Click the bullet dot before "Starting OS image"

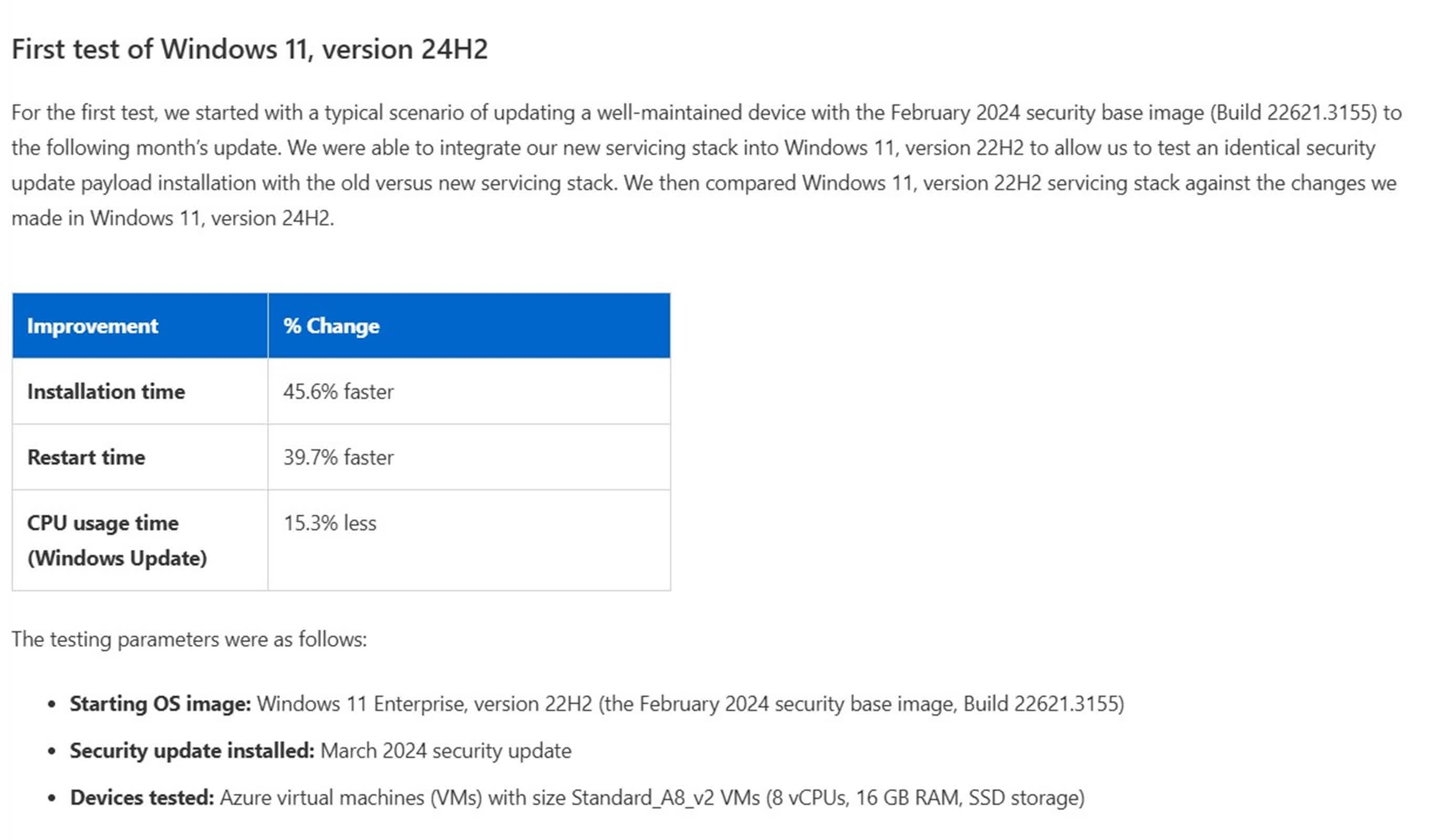(x=52, y=704)
